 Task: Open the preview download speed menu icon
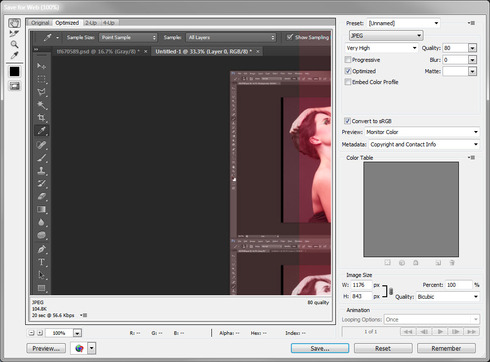pos(84,315)
